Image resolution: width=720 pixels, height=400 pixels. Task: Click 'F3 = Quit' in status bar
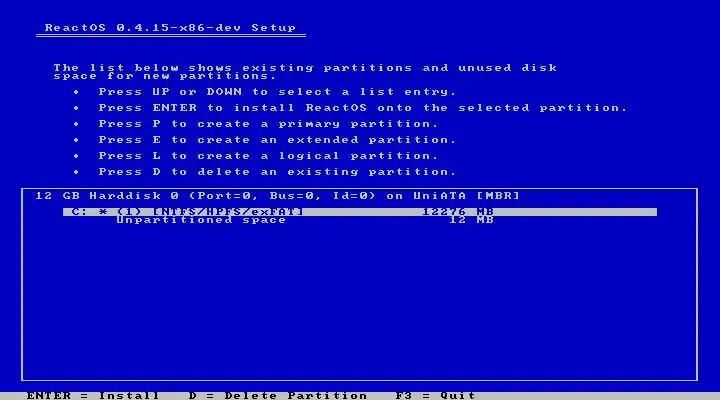[435, 395]
